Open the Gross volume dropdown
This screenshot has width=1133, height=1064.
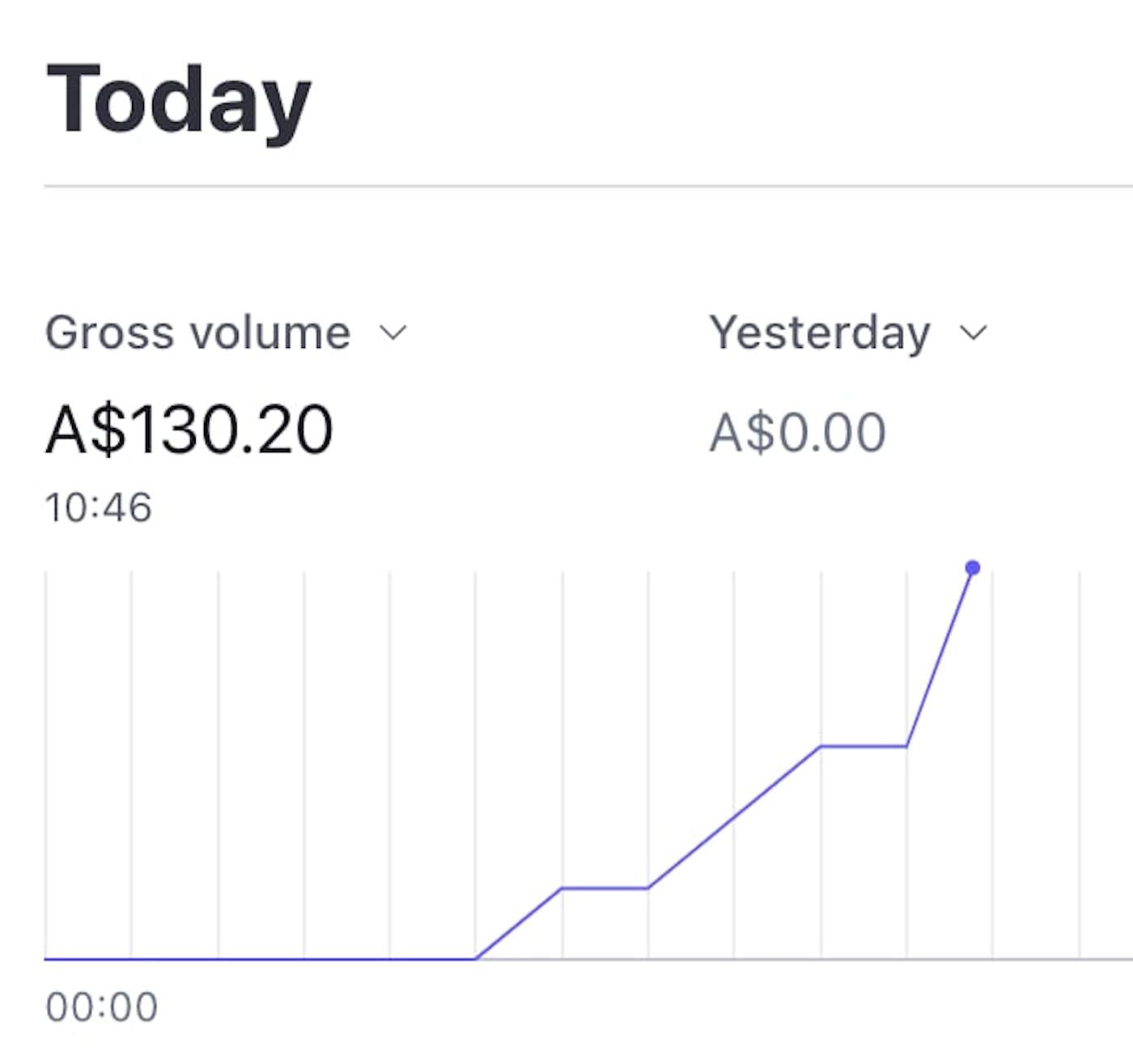(x=226, y=333)
